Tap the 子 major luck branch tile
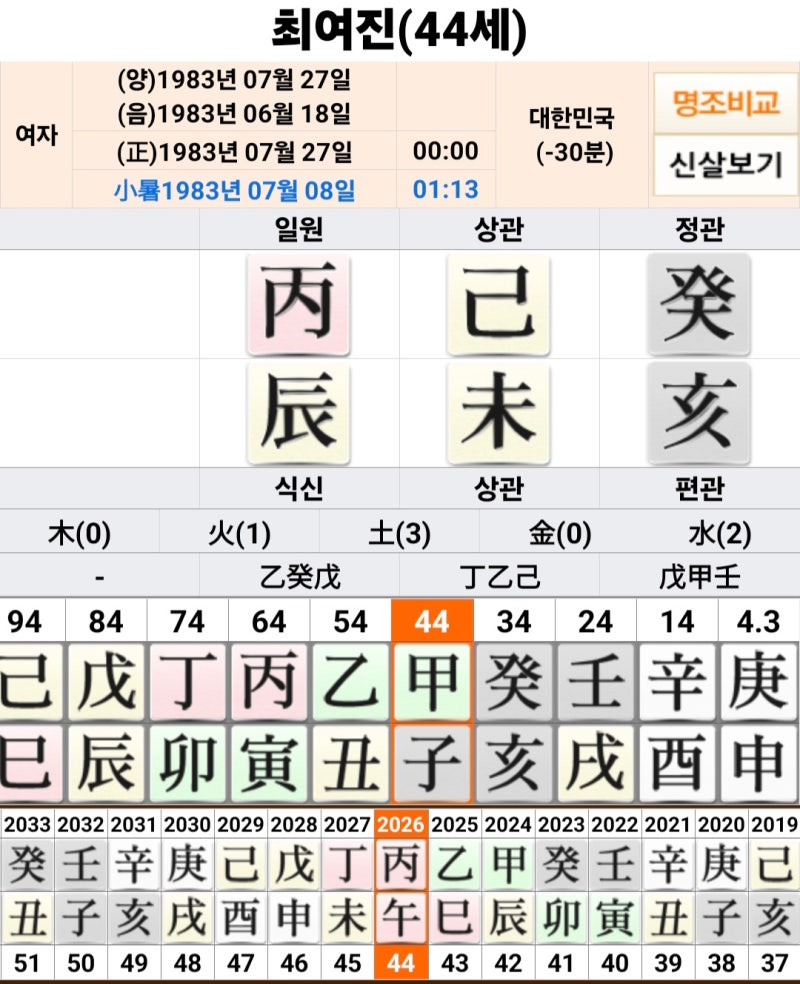Viewport: 800px width, 984px height. pos(432,763)
